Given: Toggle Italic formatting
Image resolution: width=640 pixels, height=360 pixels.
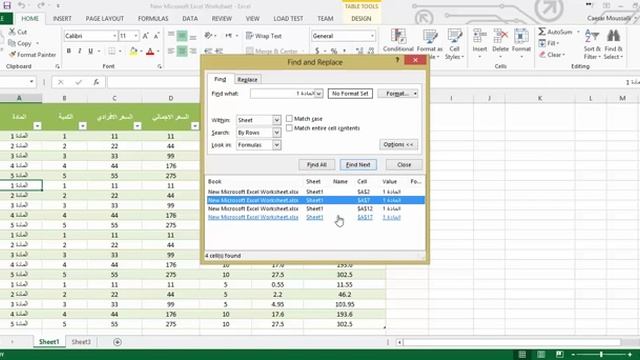Looking at the screenshot, I should [80, 51].
